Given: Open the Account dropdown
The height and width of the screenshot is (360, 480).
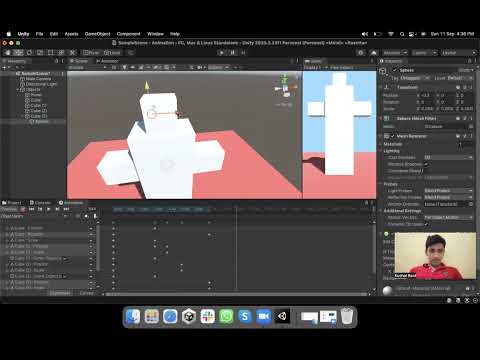Looking at the screenshot, I should (395, 53).
